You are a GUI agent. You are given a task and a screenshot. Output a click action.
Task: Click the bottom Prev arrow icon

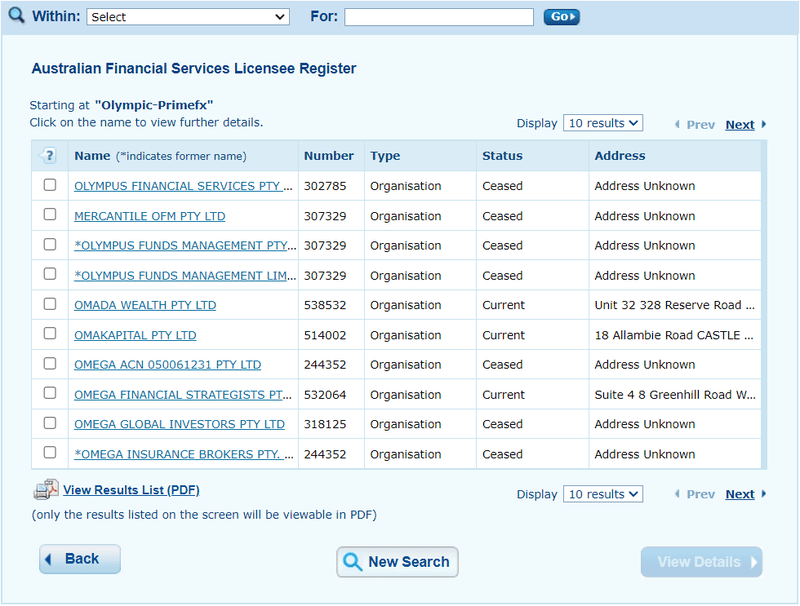677,494
